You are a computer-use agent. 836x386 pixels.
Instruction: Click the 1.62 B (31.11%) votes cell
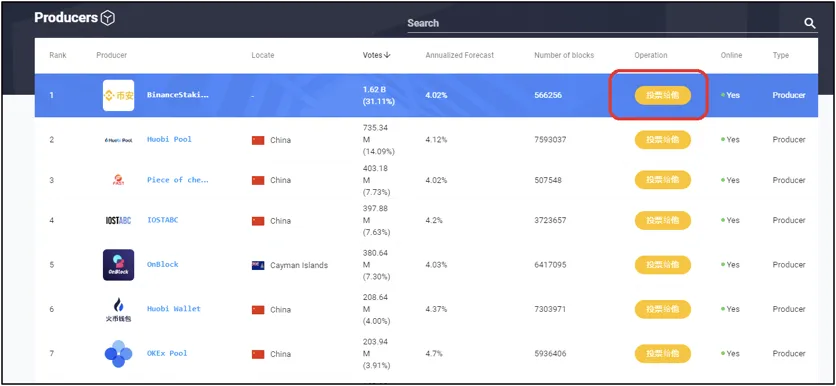coord(379,95)
